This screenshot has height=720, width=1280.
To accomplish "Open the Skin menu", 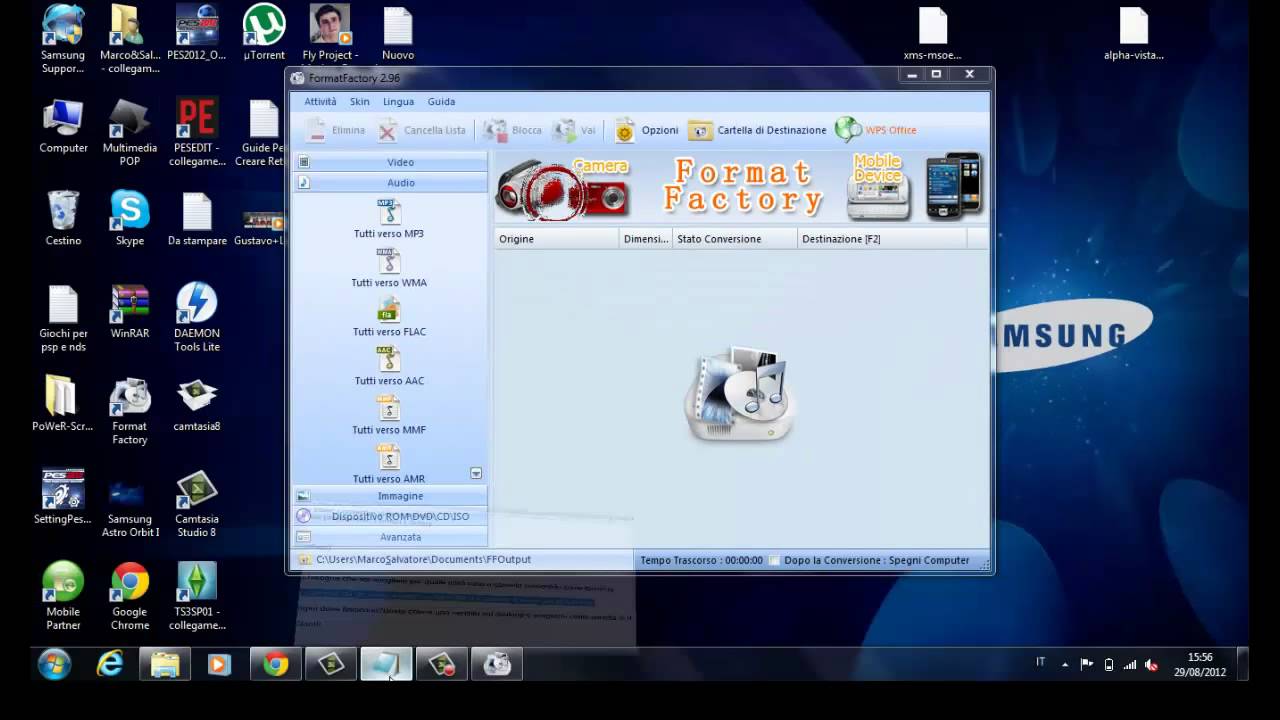I will pyautogui.click(x=360, y=101).
